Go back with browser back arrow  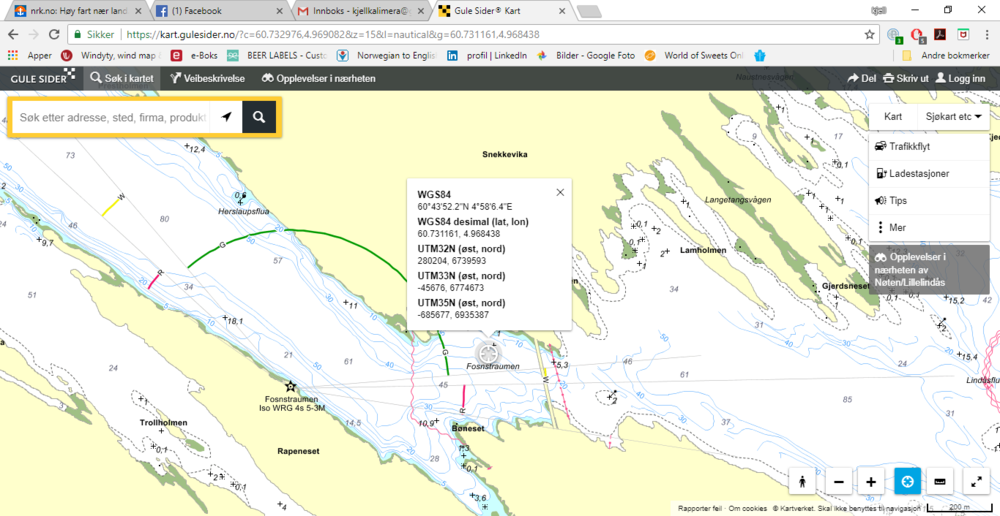click(13, 34)
